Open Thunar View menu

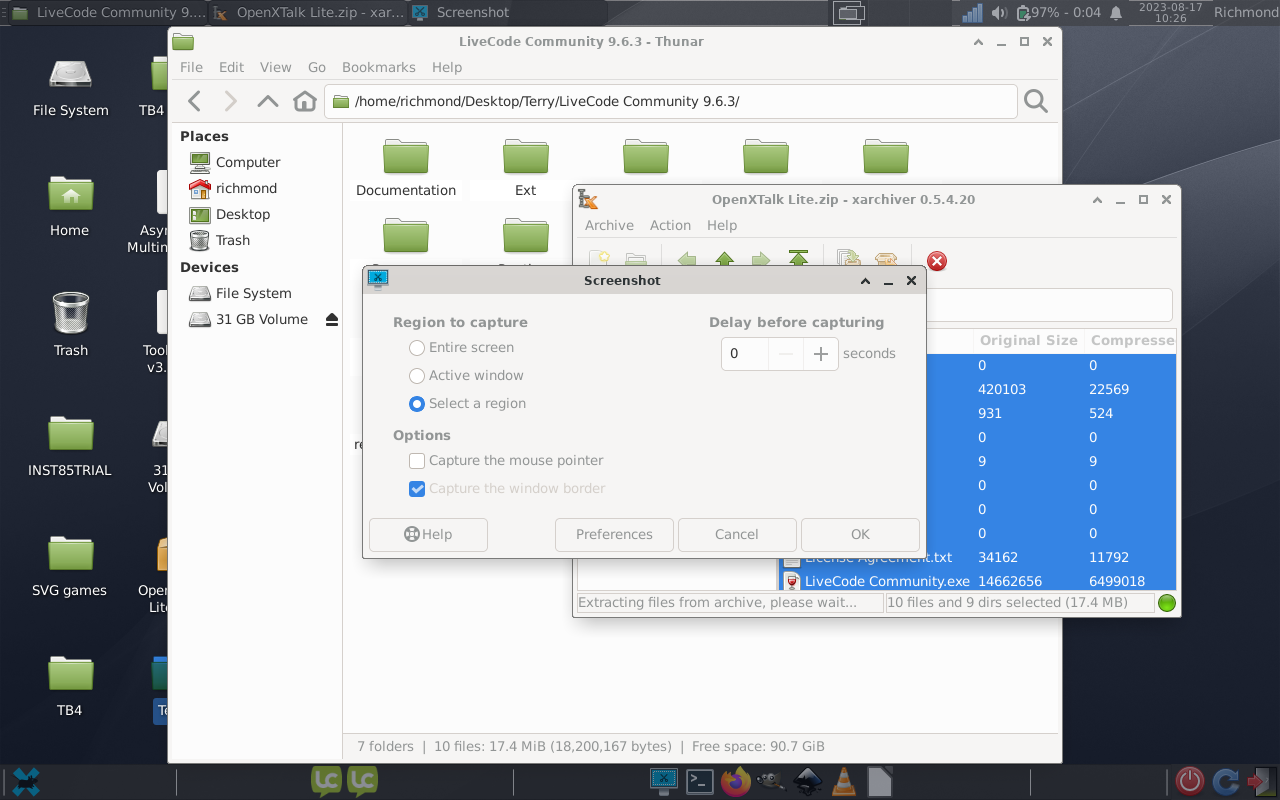275,67
